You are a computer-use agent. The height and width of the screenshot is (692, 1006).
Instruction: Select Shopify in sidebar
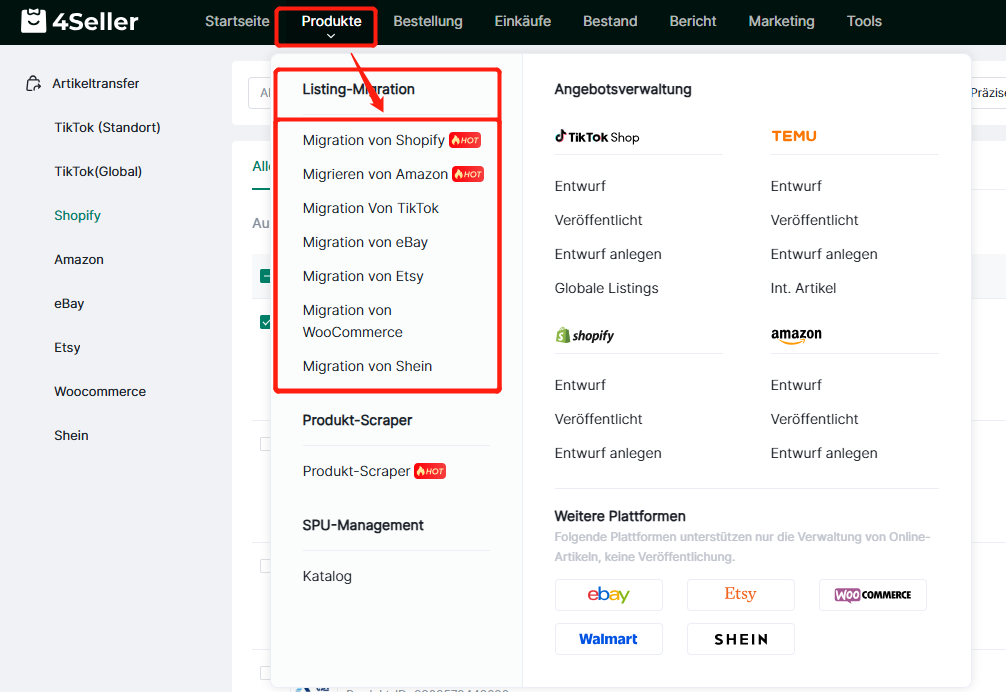(77, 215)
